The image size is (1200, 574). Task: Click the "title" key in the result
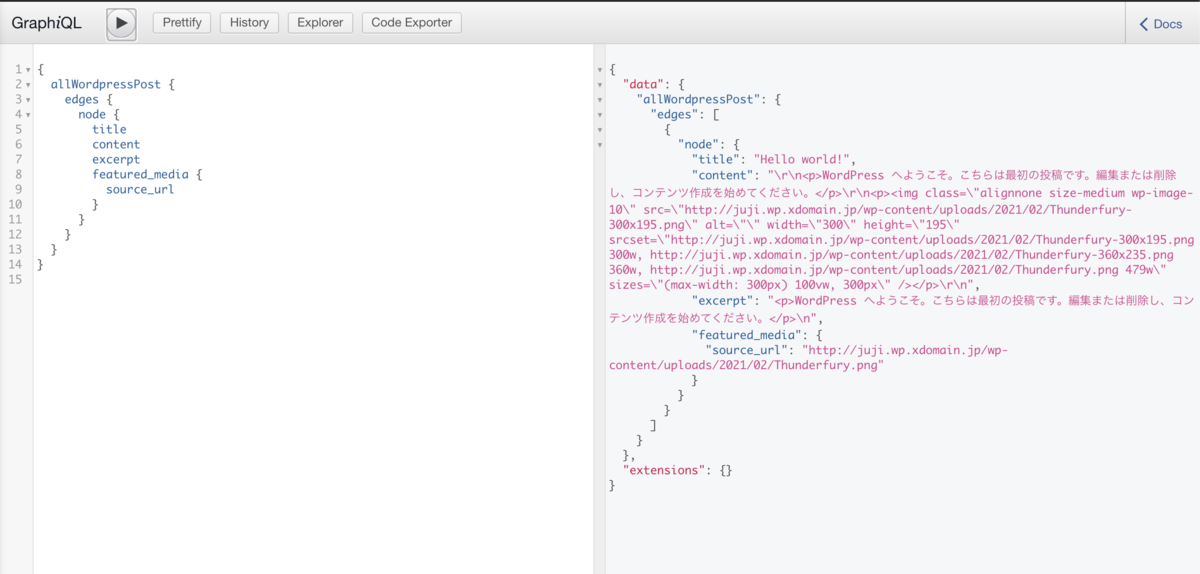point(715,159)
